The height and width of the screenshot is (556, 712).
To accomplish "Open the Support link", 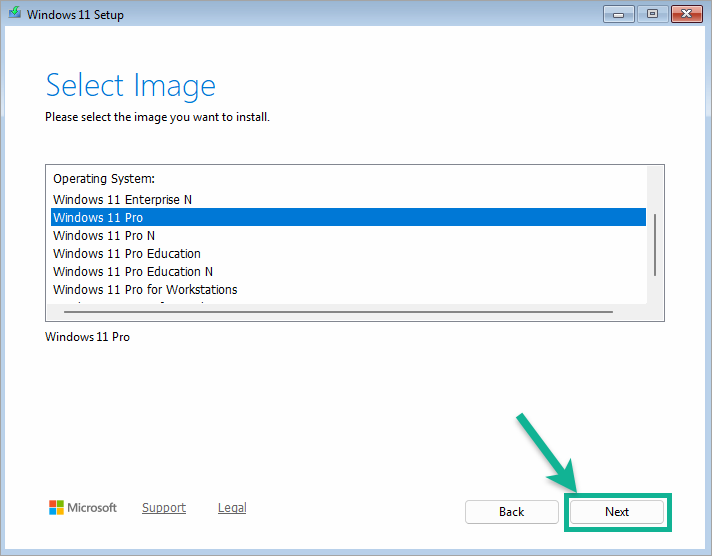I will [164, 508].
